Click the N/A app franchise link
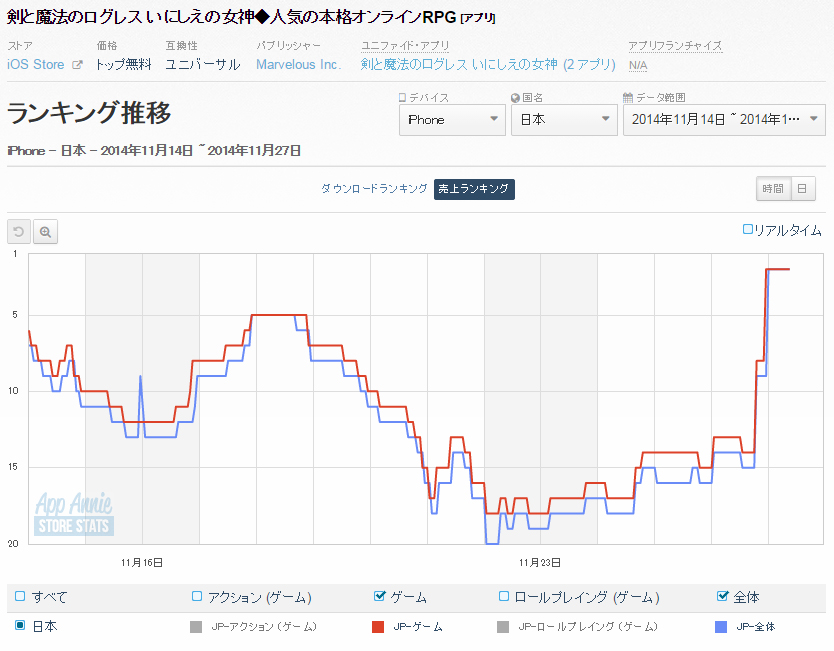 pos(638,65)
